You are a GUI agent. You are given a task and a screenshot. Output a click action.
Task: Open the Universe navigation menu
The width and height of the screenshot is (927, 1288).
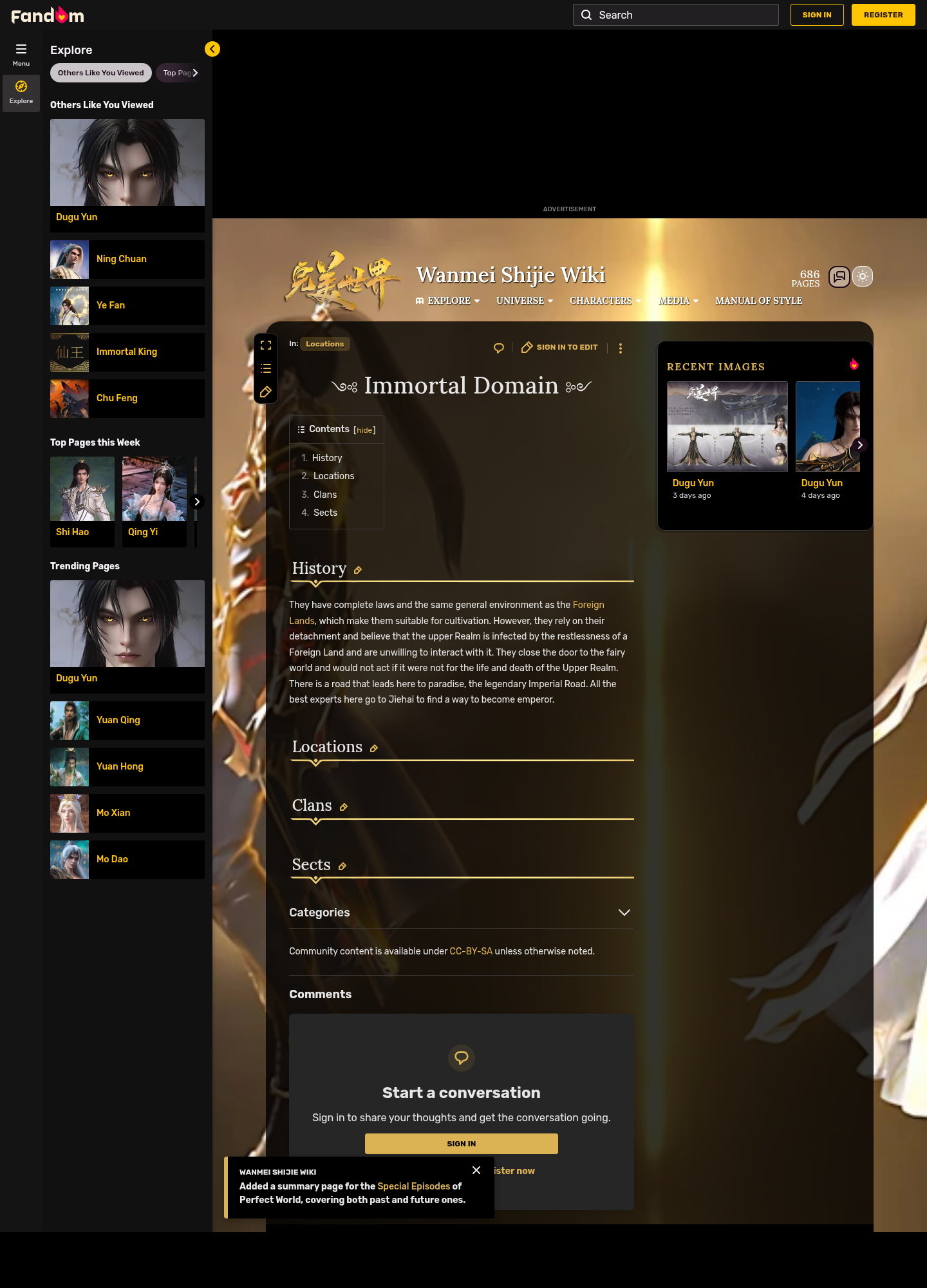pyautogui.click(x=524, y=301)
